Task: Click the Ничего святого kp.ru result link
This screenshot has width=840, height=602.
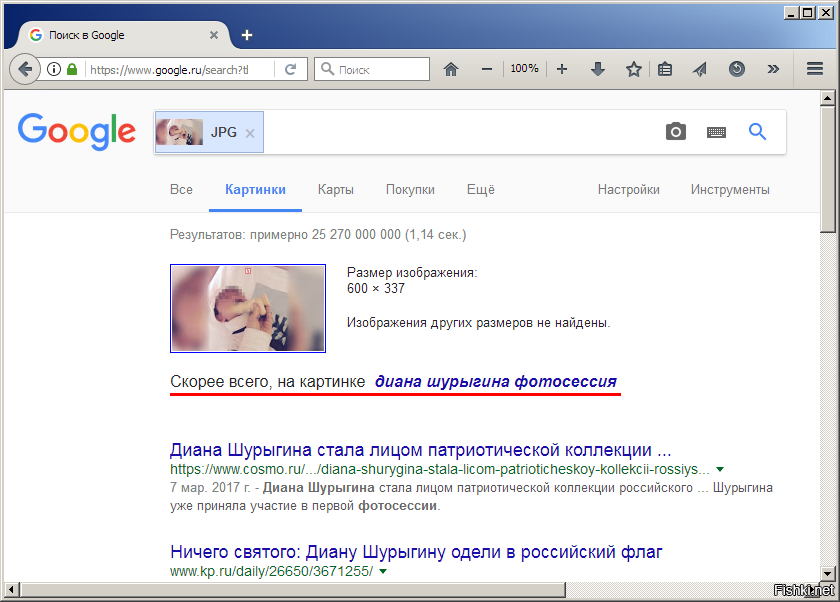Action: click(416, 552)
